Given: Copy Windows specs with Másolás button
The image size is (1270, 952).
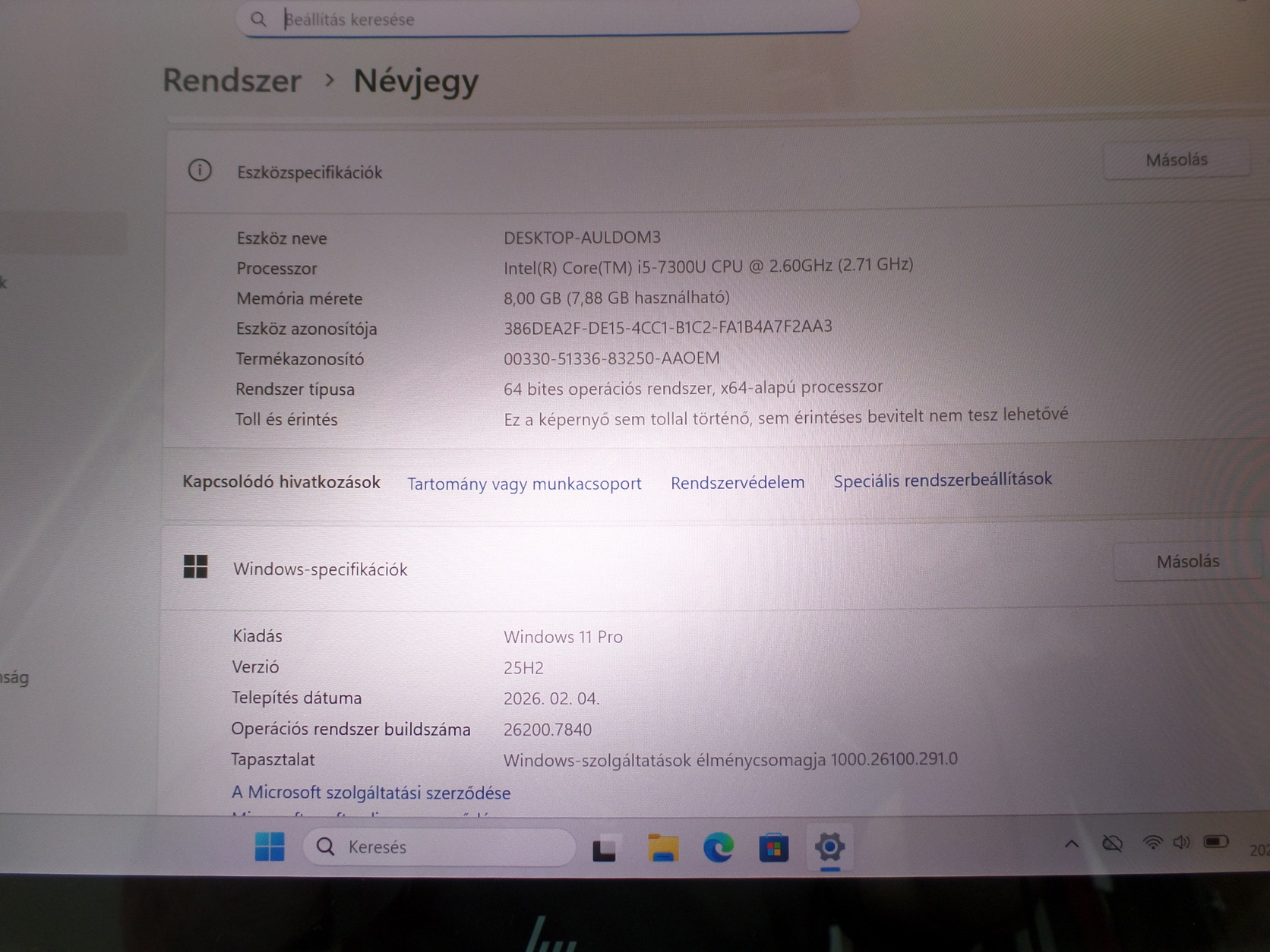Looking at the screenshot, I should point(1187,561).
